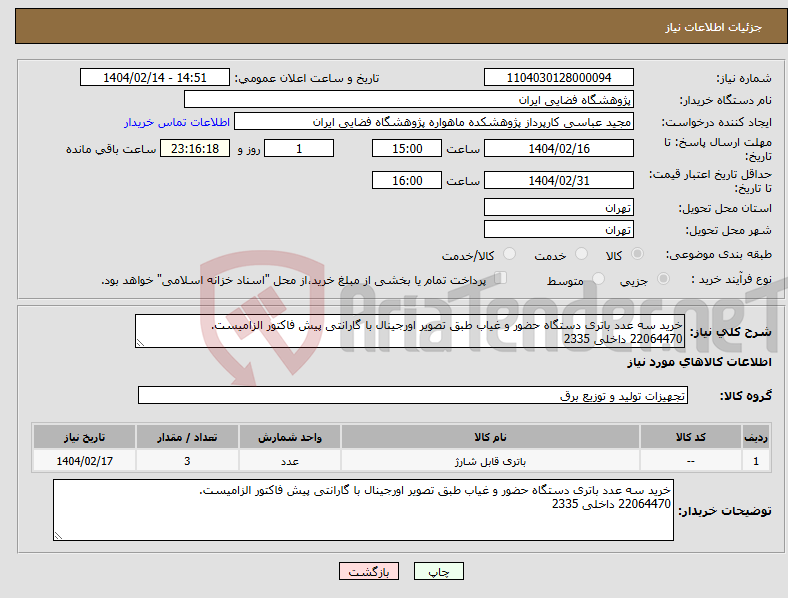Click the چاپ (print) button
This screenshot has width=788, height=598.
tap(438, 571)
